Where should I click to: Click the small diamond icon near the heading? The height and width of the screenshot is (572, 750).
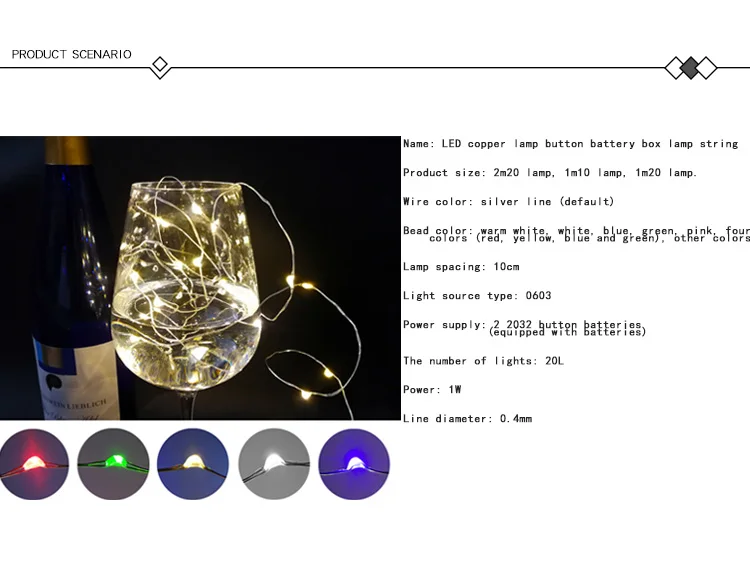pos(160,65)
